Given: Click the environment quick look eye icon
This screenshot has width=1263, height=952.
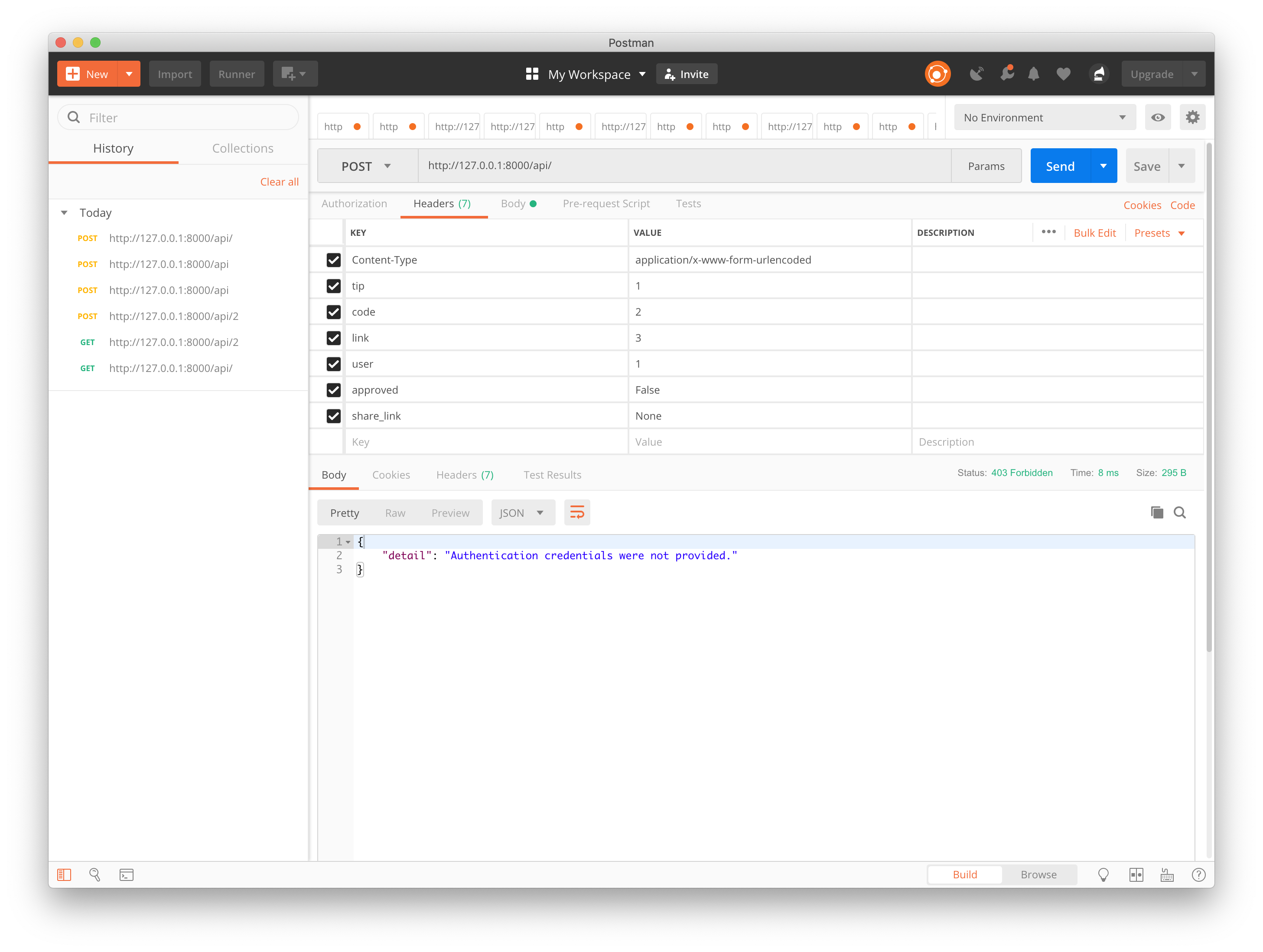Looking at the screenshot, I should (1157, 117).
